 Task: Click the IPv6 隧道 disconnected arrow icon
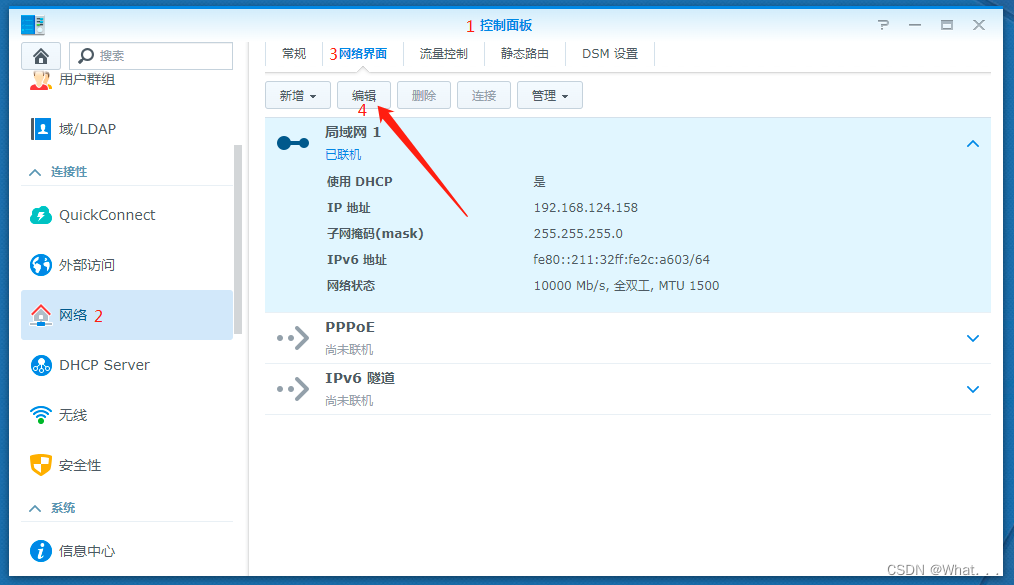pyautogui.click(x=293, y=388)
